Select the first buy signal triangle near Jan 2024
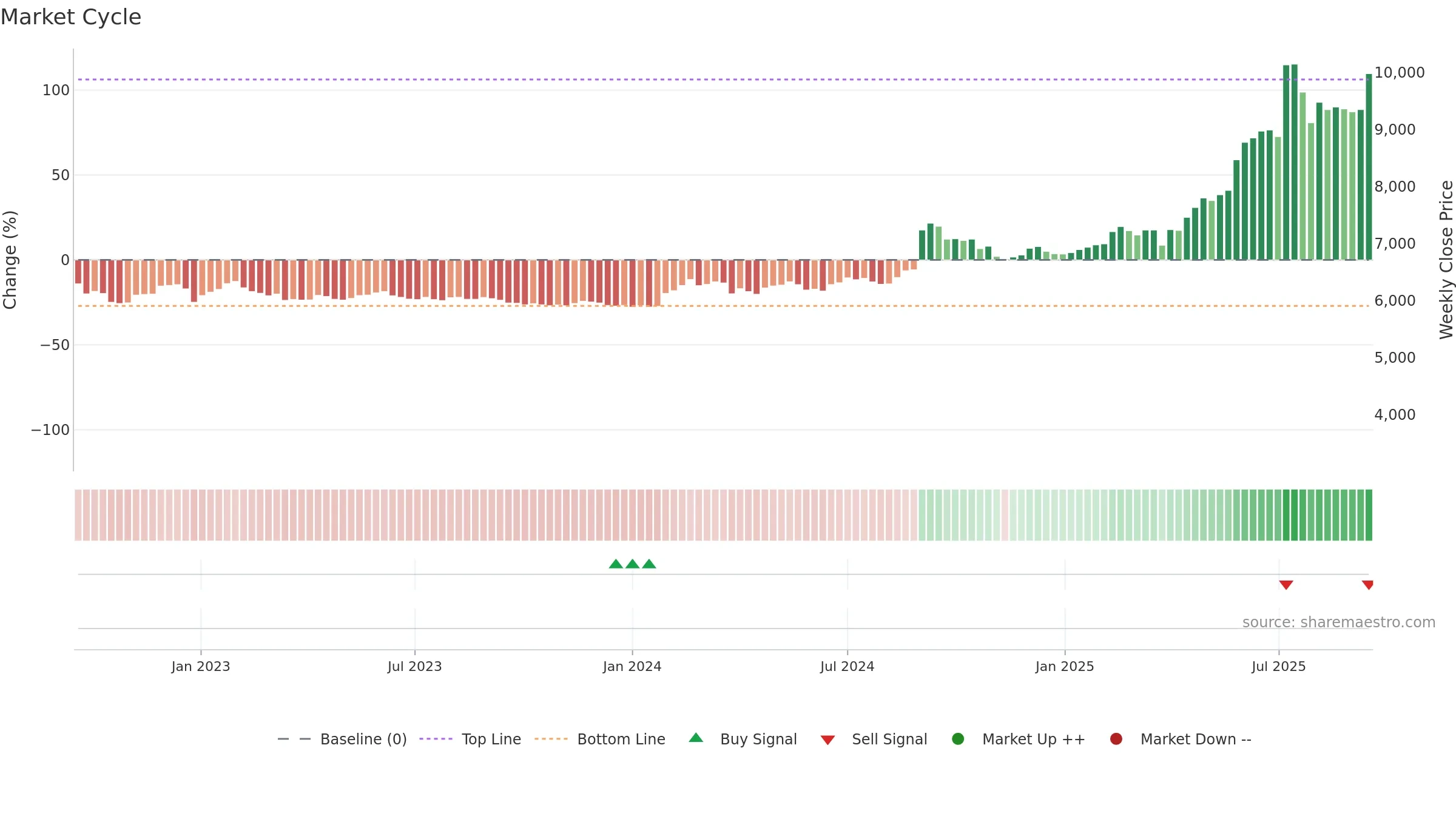This screenshot has width=1456, height=819. (x=616, y=564)
